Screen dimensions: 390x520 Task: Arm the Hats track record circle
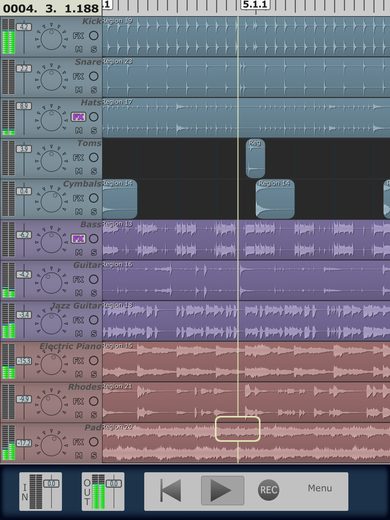coord(94,117)
